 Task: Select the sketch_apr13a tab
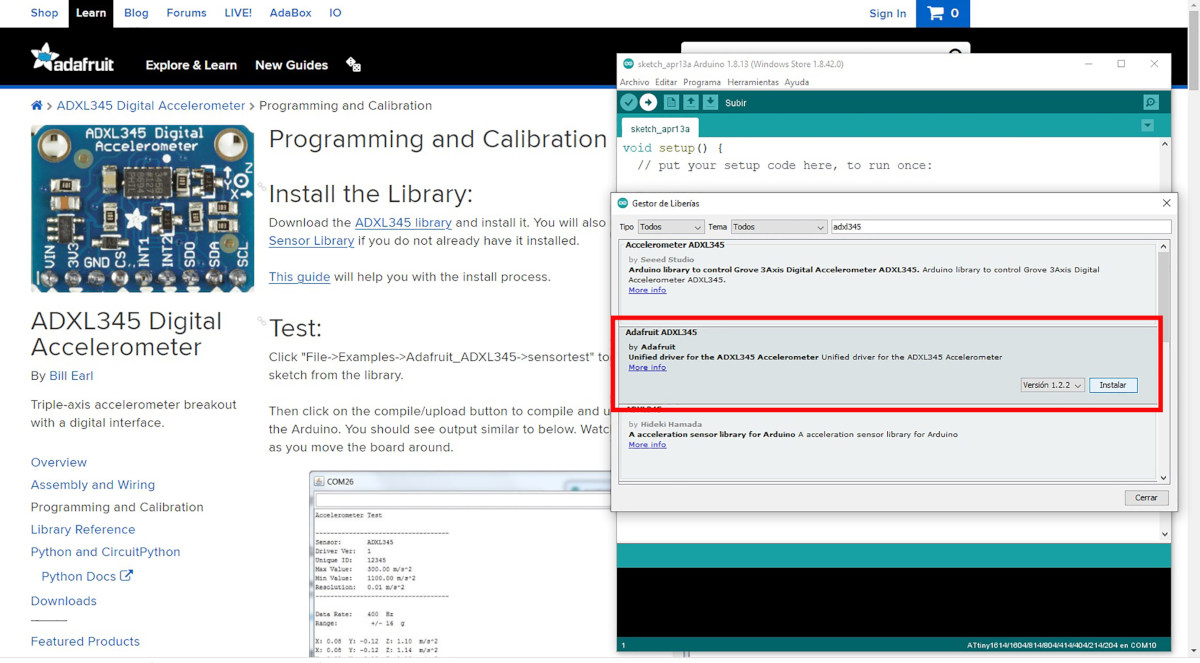(x=660, y=128)
